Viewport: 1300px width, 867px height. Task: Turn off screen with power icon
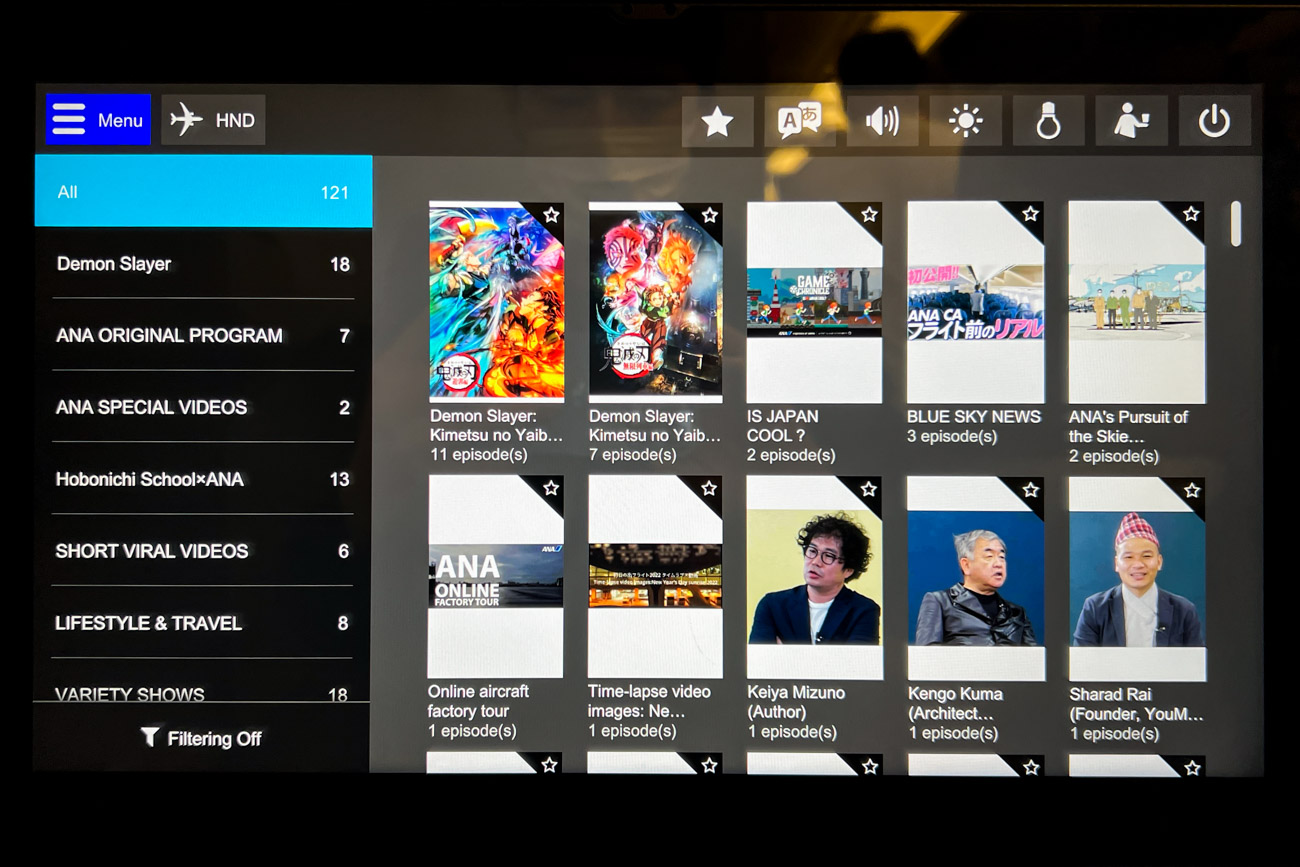click(1214, 122)
